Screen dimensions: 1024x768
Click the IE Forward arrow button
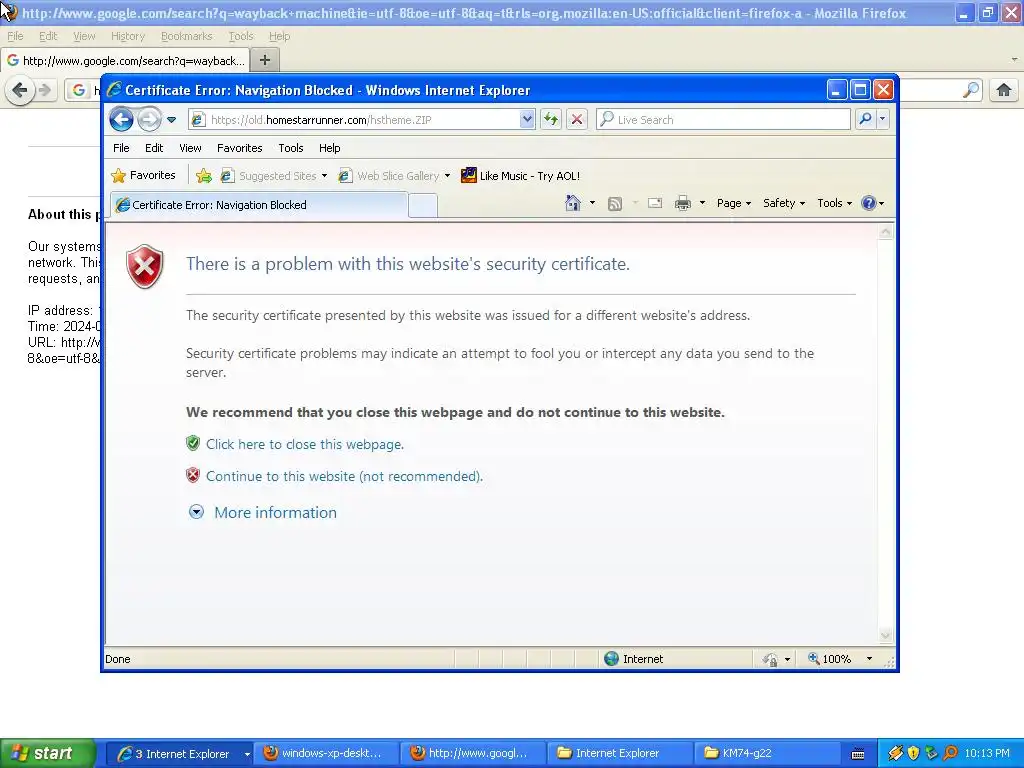[x=149, y=120]
